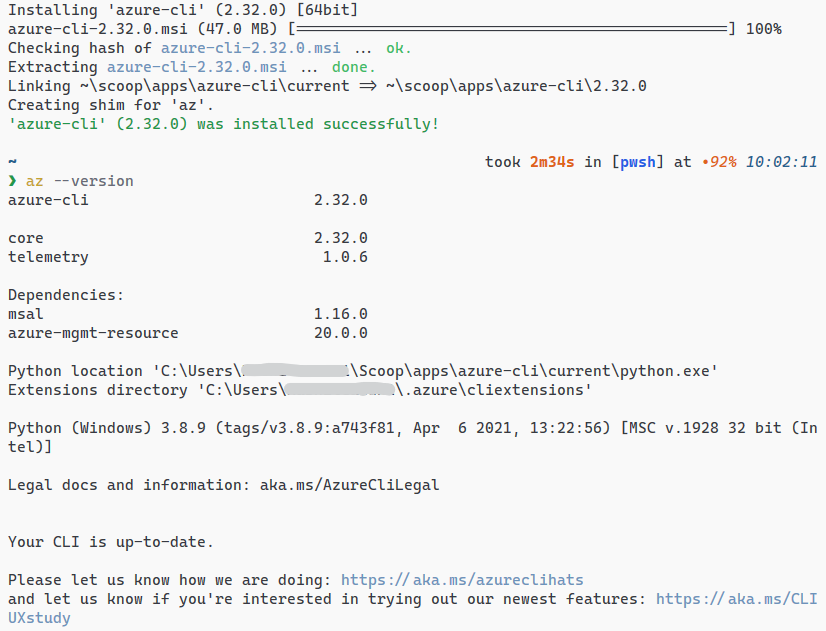The width and height of the screenshot is (826, 631).
Task: Click the download progress bar at 100%
Action: coord(512,29)
